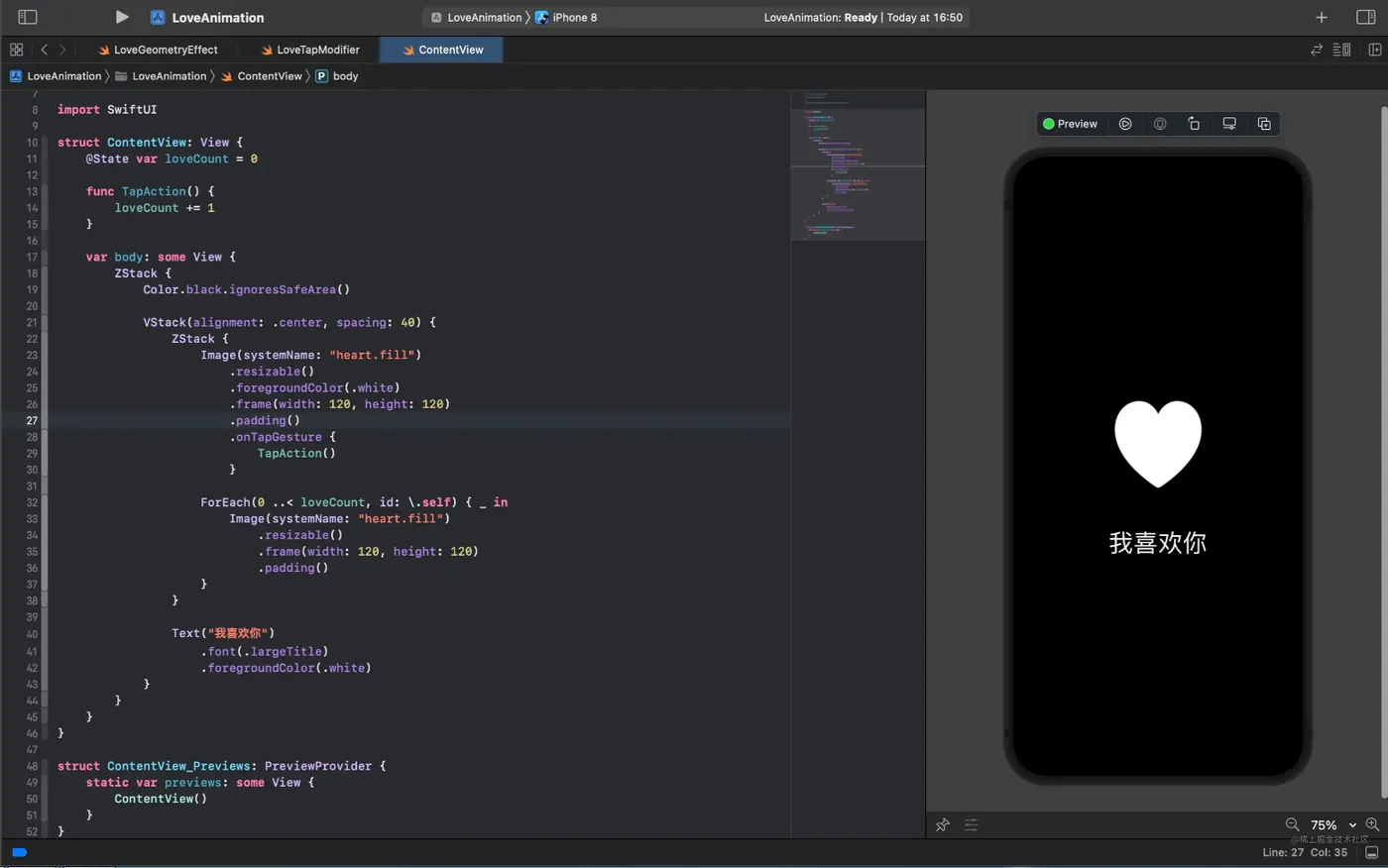Click line number 27 in gutter
The width and height of the screenshot is (1388, 868).
coord(32,420)
